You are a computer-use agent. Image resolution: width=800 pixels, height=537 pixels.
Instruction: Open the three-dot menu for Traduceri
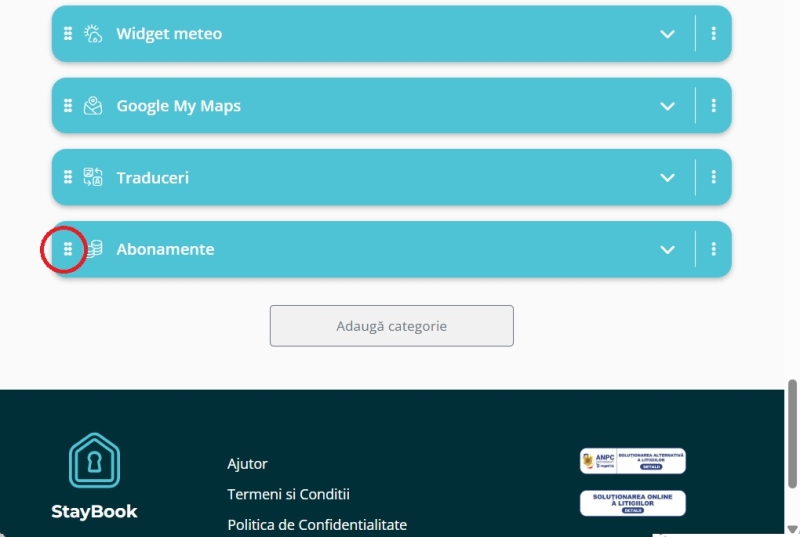[713, 177]
